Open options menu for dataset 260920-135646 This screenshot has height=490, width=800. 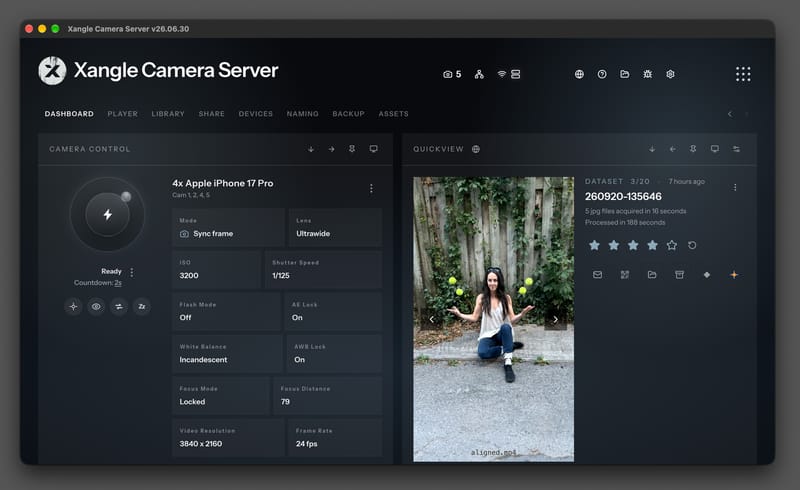(x=735, y=187)
